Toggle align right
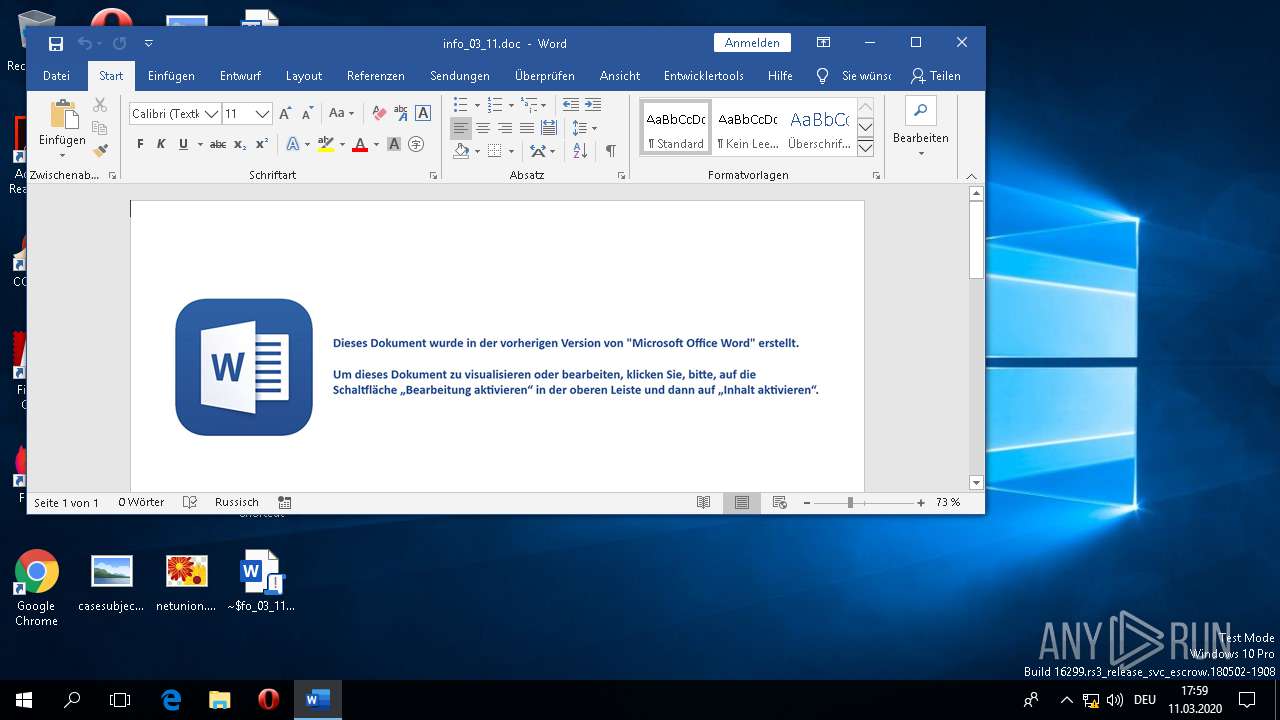Viewport: 1280px width, 720px height. point(505,128)
